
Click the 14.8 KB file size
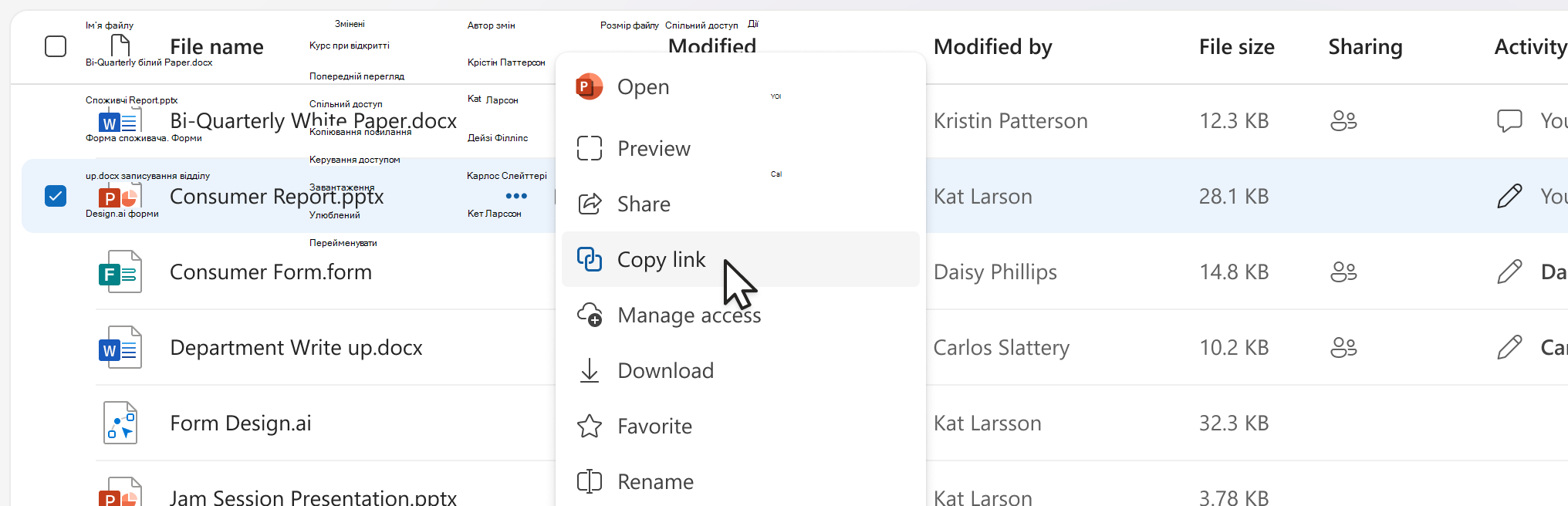[x=1234, y=272]
